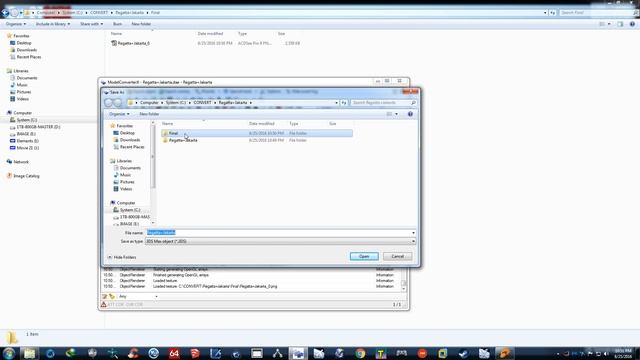Image resolution: width=640 pixels, height=360 pixels.
Task: Toggle the Explorer preview pane icon
Action: pyautogui.click(x=620, y=24)
